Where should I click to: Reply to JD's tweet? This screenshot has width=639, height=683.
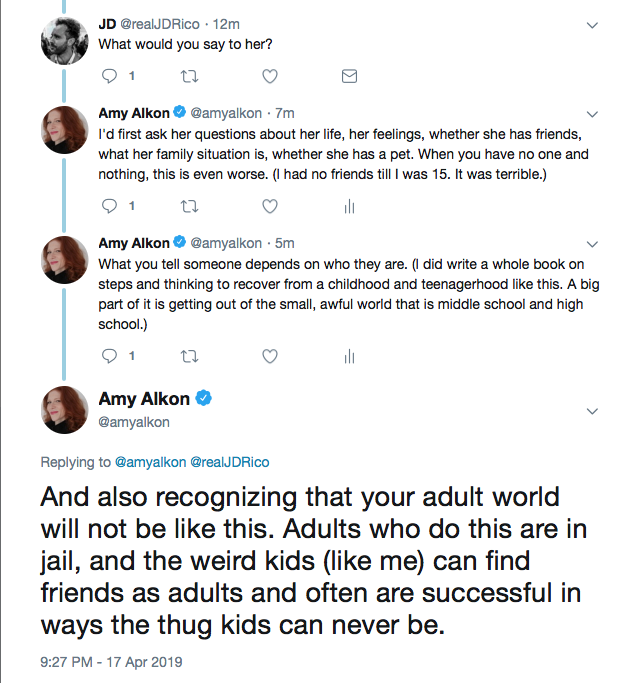[110, 76]
